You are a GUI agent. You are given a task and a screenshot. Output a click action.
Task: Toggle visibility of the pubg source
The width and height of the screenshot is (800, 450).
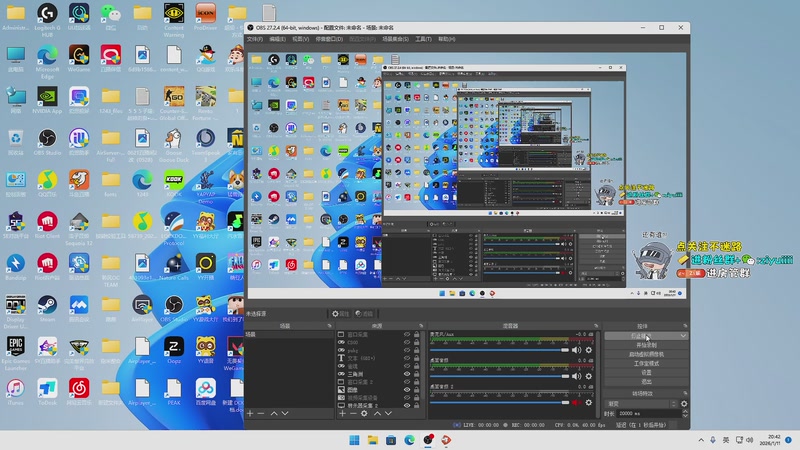coord(407,351)
